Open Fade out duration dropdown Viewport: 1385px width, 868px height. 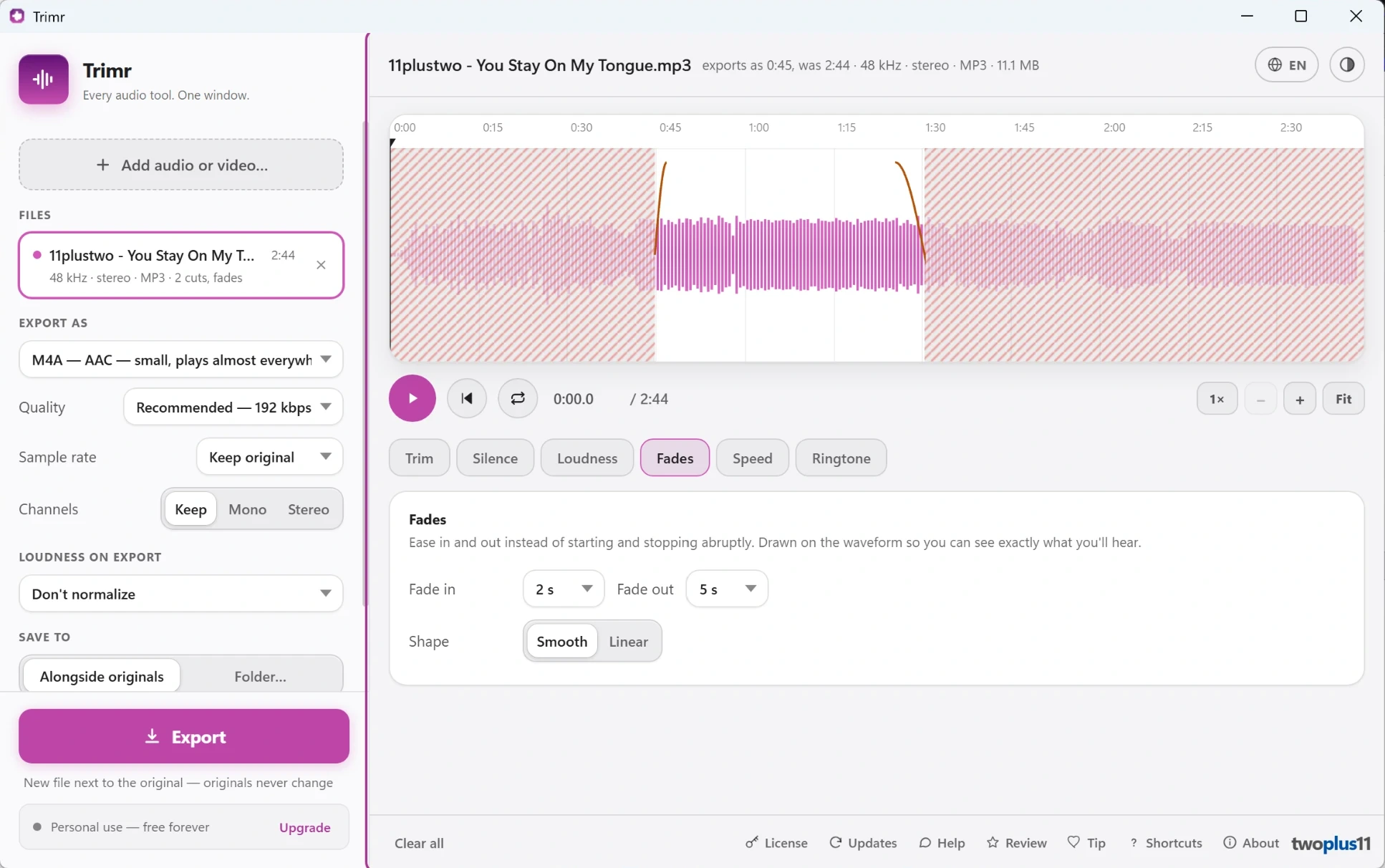[x=728, y=589]
